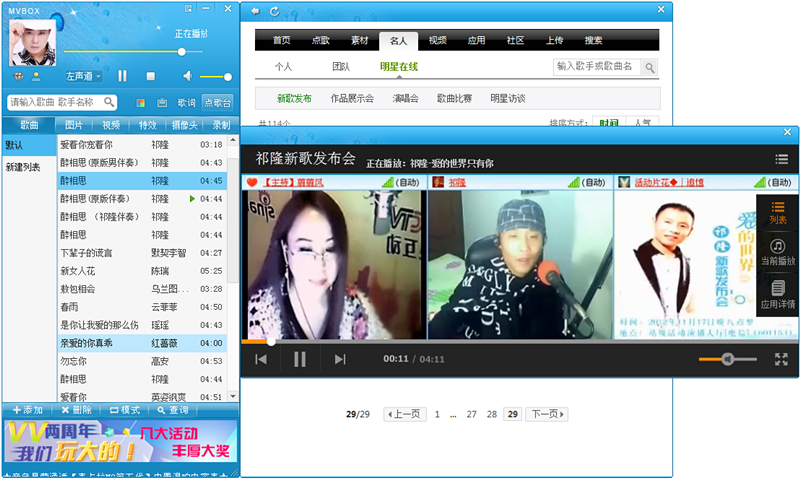This screenshot has width=800, height=480.
Task: Open the 素材 menu item
Action: (360, 40)
